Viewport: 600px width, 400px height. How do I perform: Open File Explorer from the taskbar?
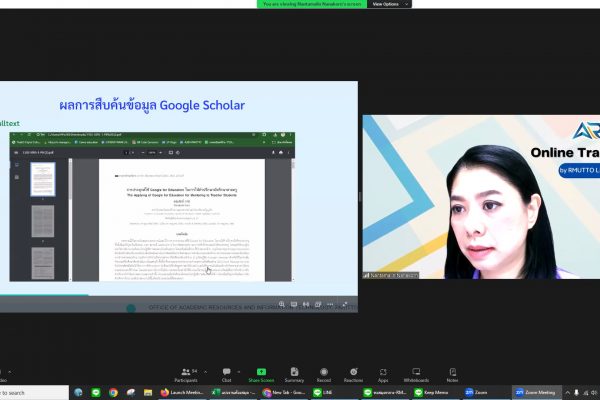[148, 392]
